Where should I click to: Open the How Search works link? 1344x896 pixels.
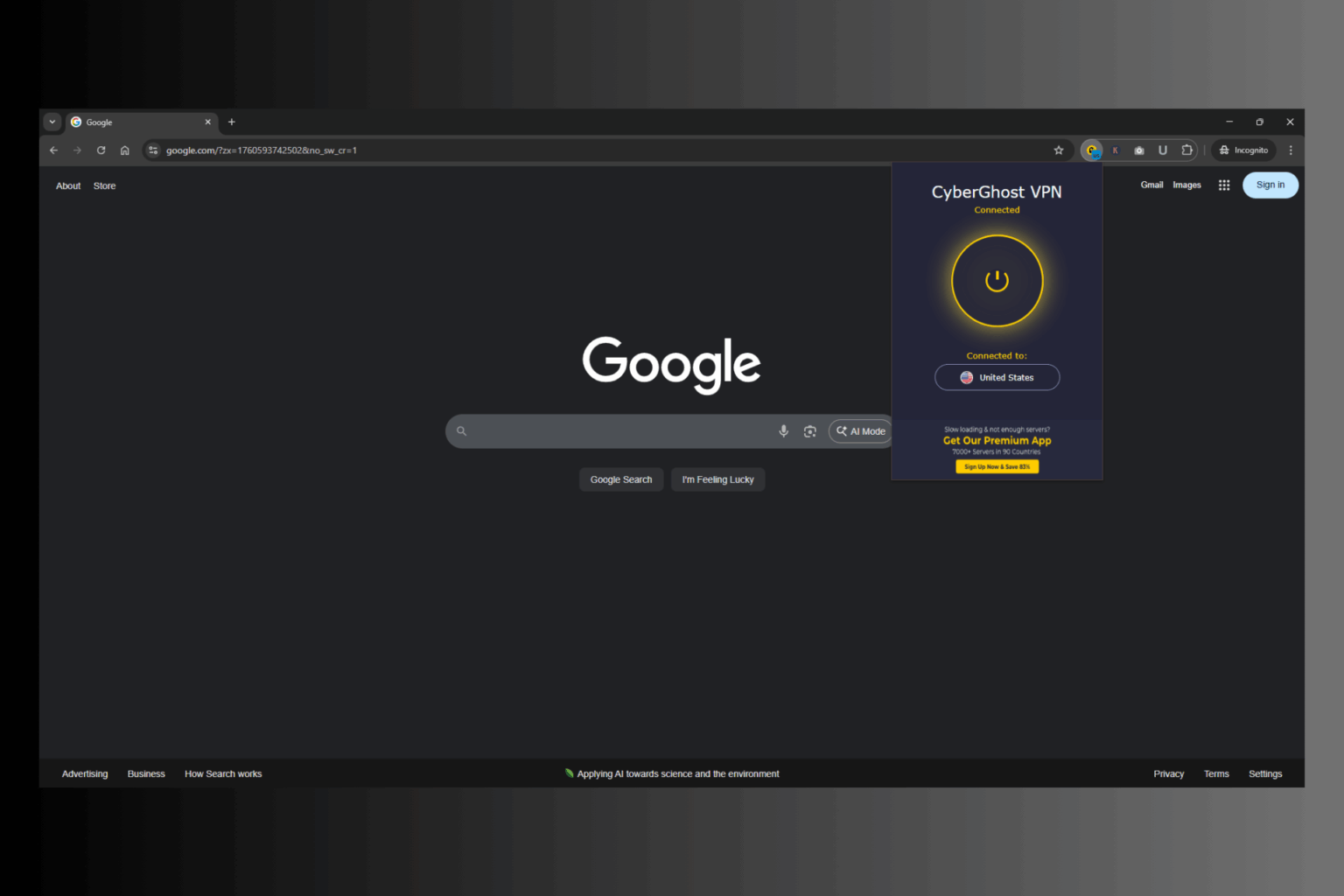[223, 773]
